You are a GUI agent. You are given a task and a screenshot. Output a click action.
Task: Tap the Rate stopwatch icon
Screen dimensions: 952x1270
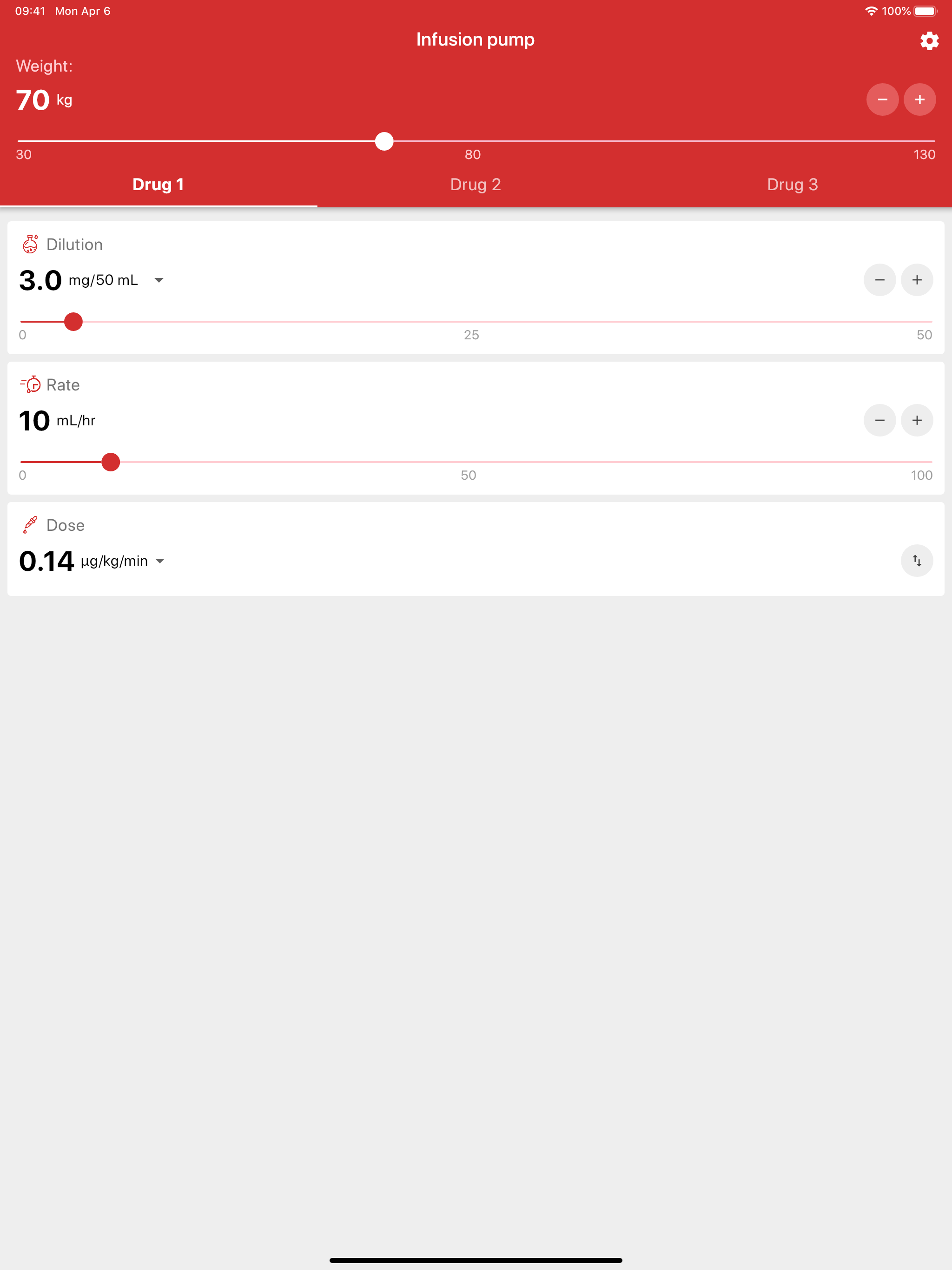click(x=30, y=384)
